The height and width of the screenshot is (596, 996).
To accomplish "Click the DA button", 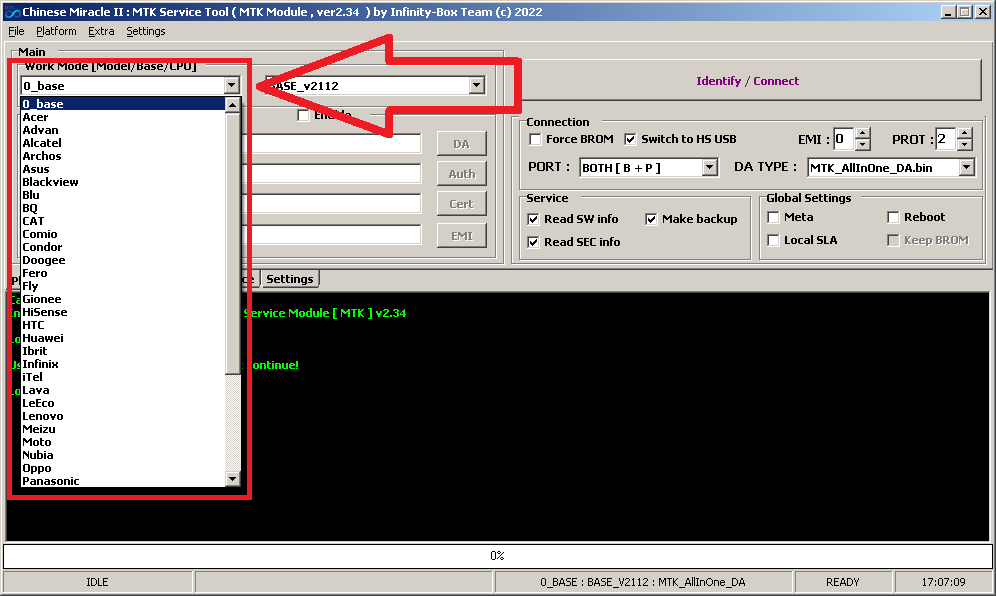I will 462,144.
